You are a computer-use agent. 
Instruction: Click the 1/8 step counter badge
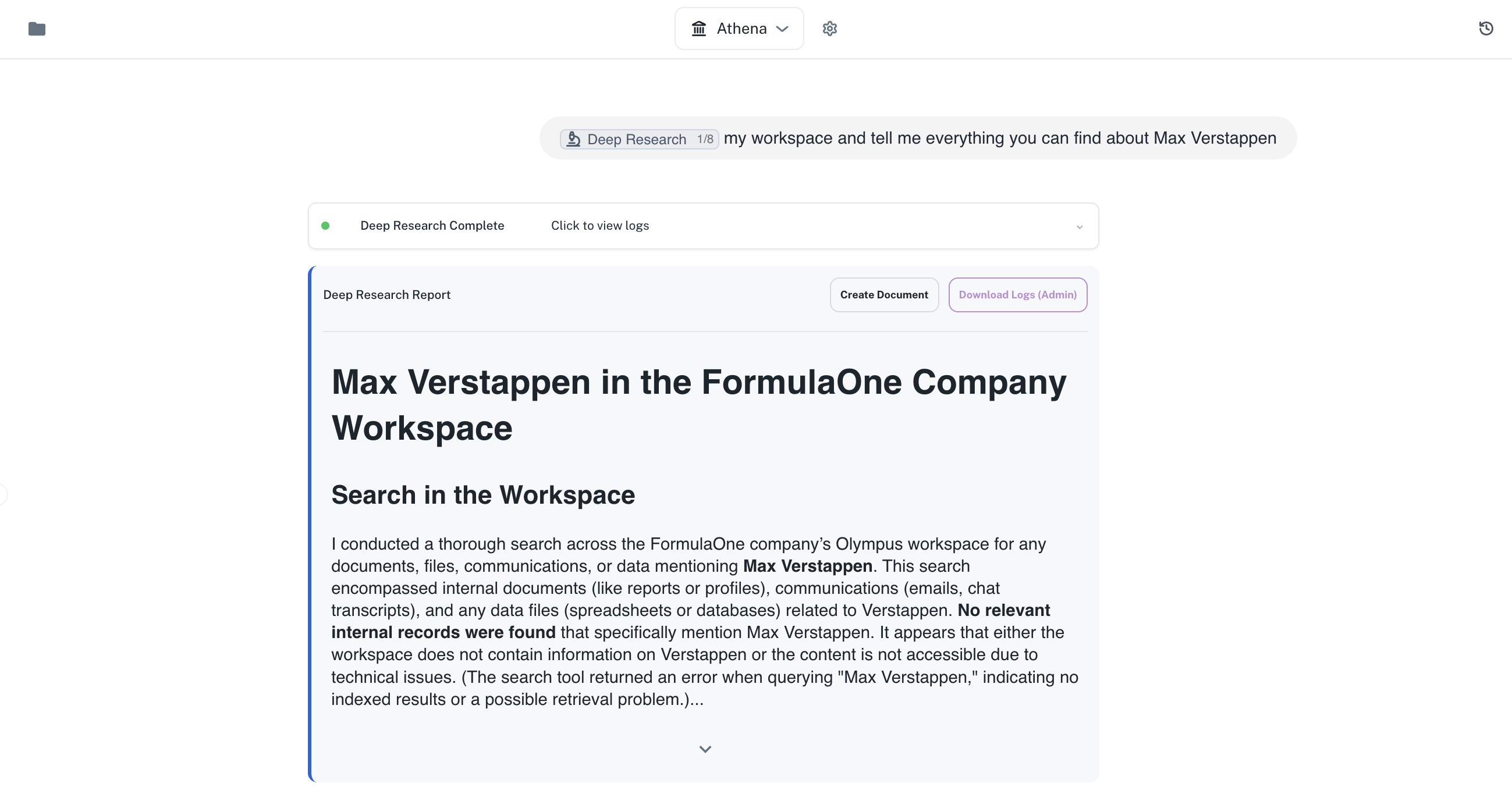(x=705, y=139)
